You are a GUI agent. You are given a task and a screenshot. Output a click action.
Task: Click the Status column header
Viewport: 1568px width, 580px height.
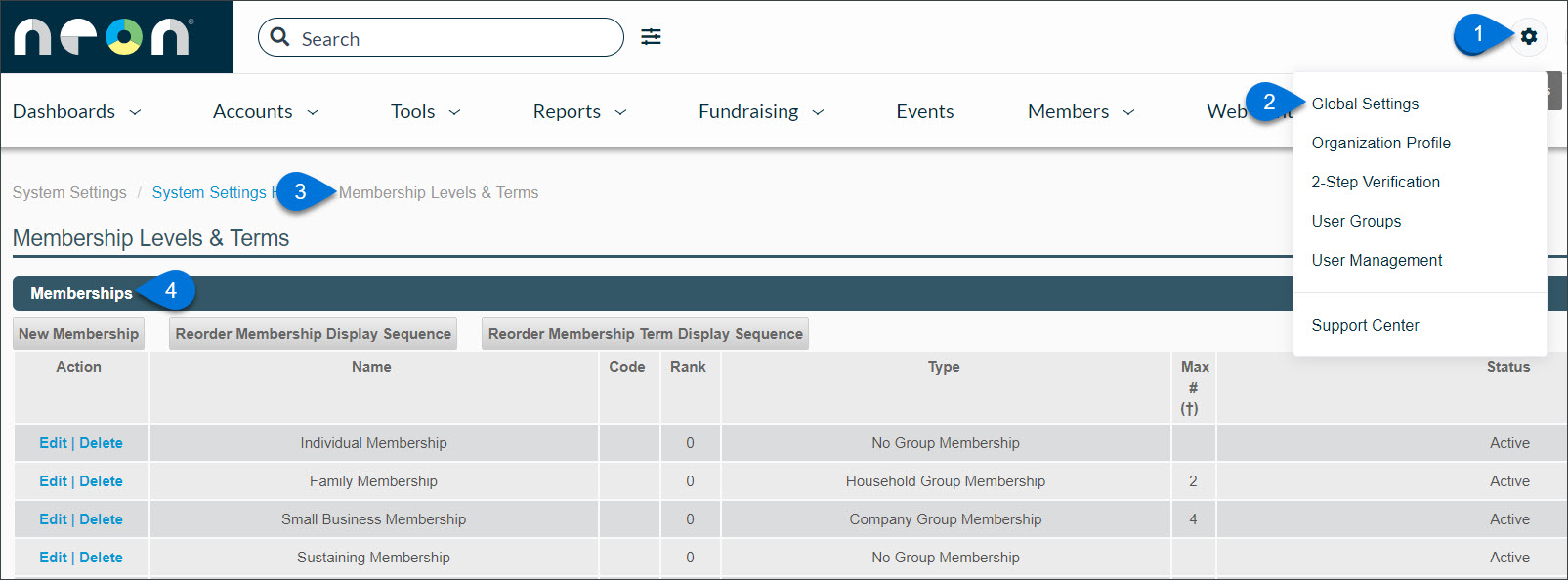1508,367
